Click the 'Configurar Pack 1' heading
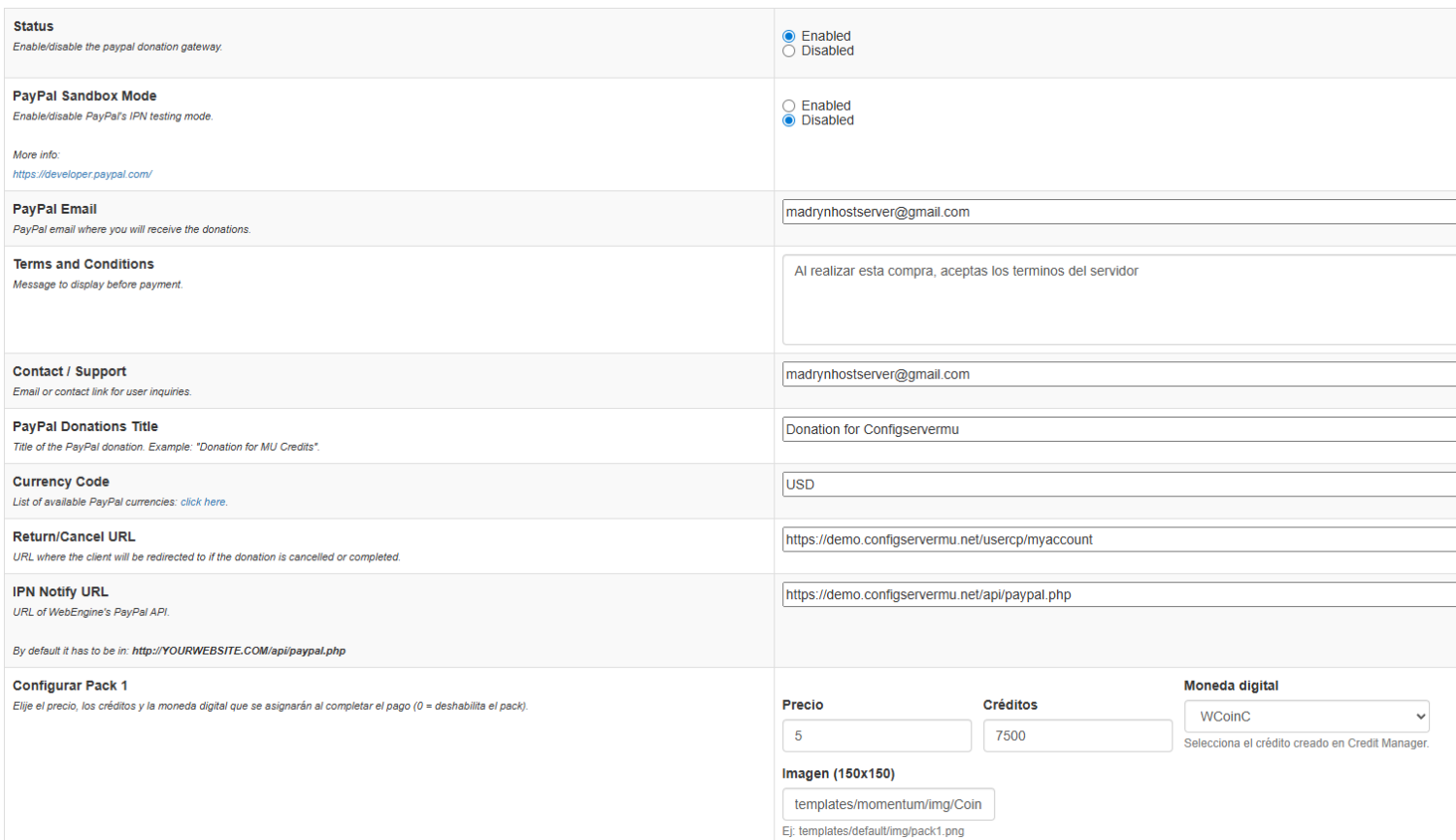The width and height of the screenshot is (1456, 840). 70,686
